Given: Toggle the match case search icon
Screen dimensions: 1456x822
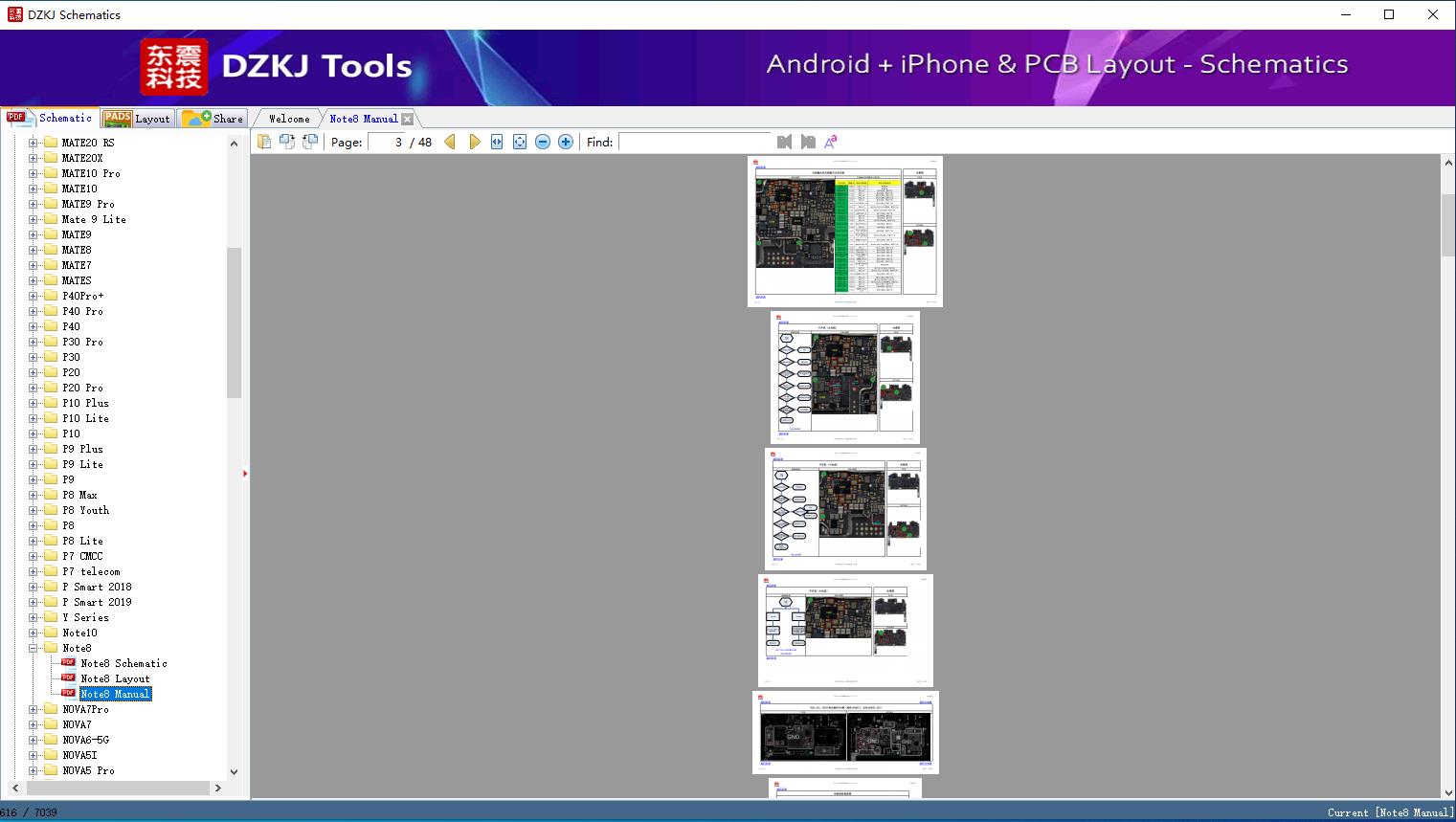Looking at the screenshot, I should point(831,142).
